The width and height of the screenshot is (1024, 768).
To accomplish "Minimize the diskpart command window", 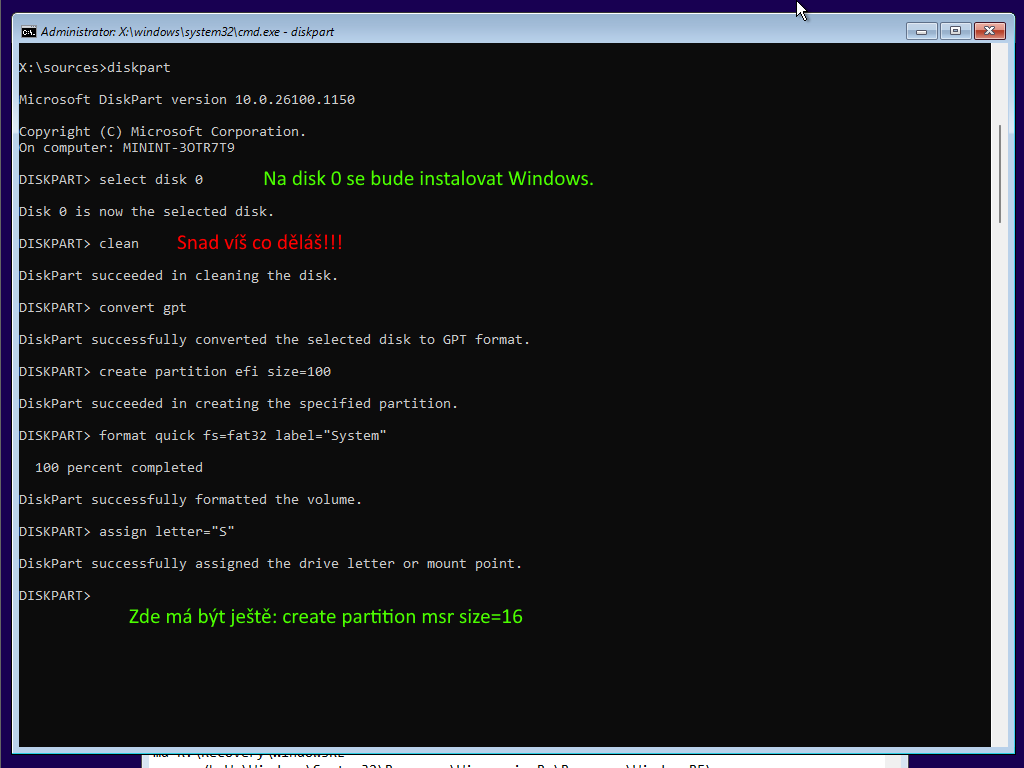I will [x=921, y=31].
